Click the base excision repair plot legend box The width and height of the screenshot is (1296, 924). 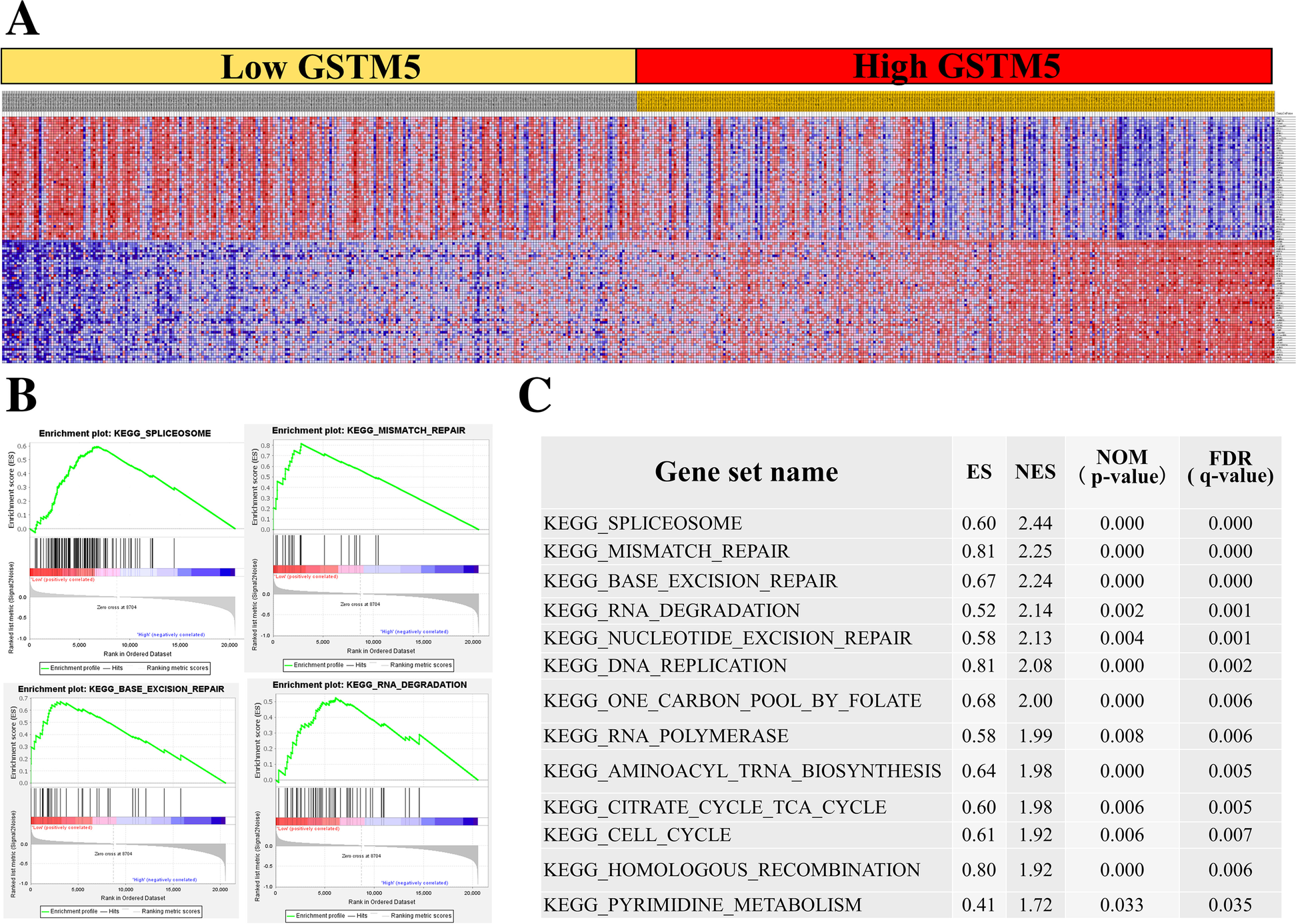[x=121, y=911]
